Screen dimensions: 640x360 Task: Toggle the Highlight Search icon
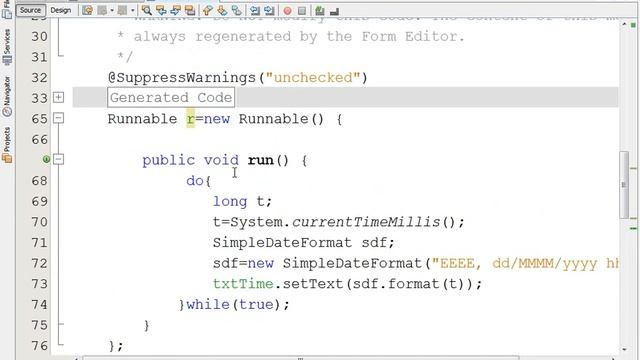click(x=190, y=11)
